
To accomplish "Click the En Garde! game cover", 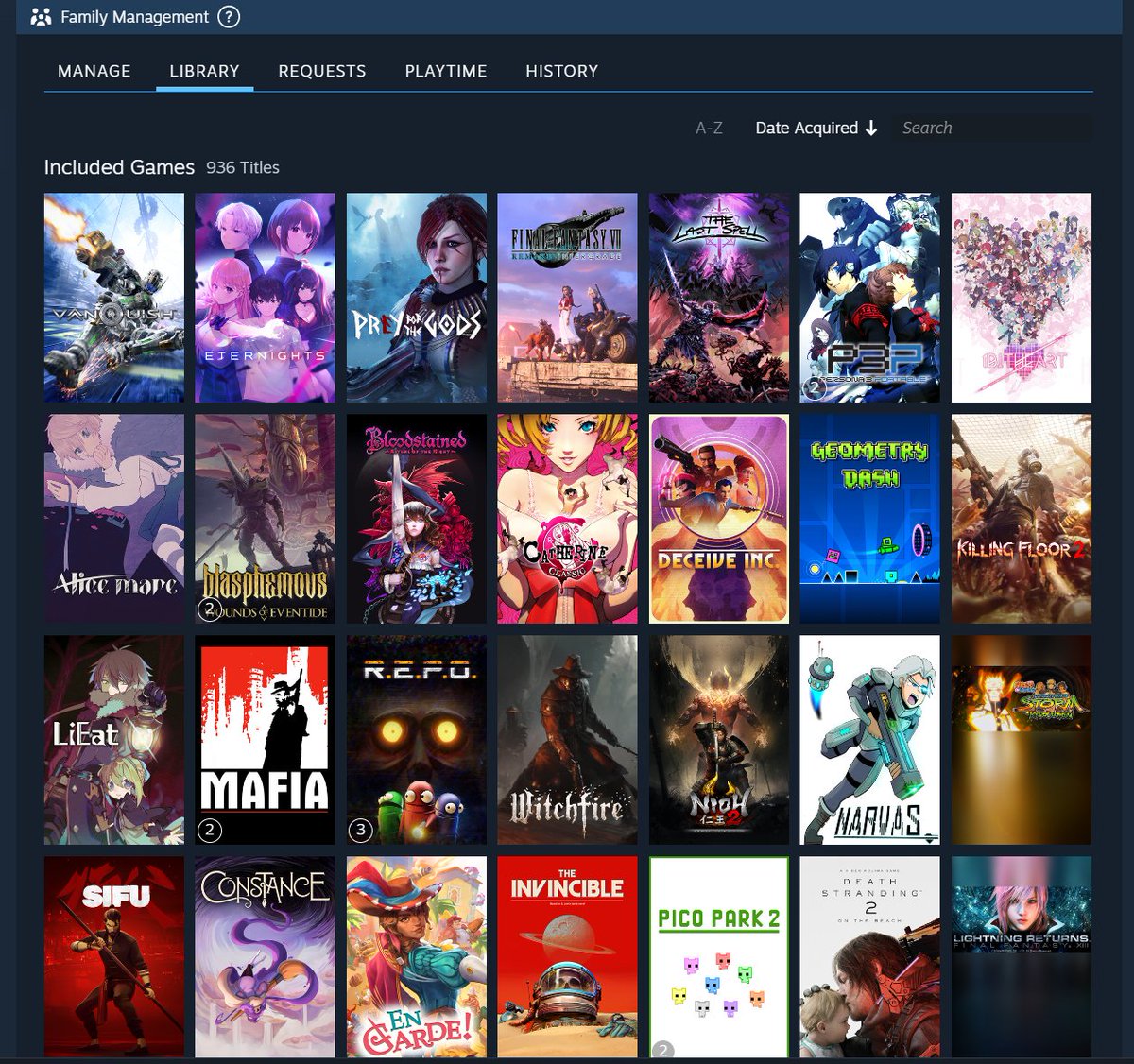I will [417, 957].
